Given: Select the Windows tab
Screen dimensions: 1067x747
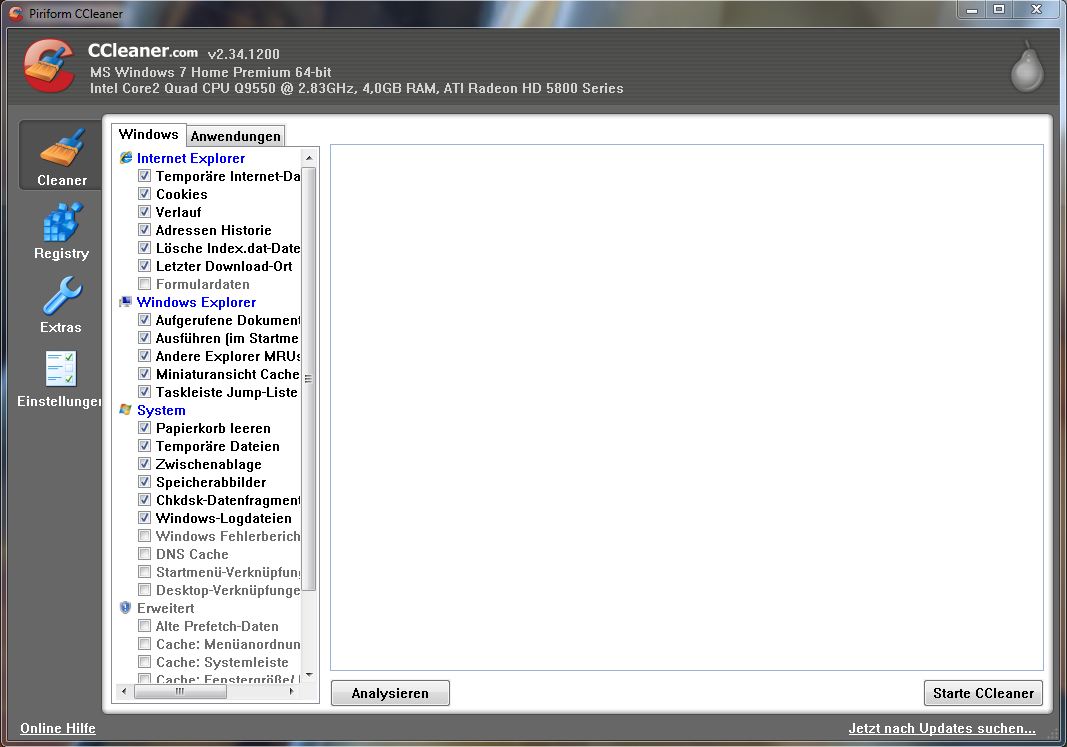Looking at the screenshot, I should tap(148, 134).
